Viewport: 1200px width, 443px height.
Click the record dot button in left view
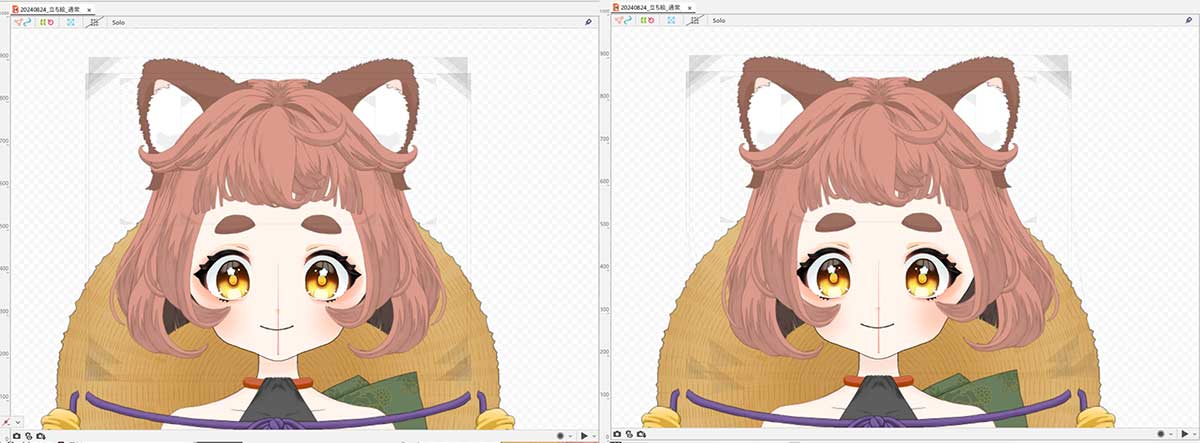(560, 436)
